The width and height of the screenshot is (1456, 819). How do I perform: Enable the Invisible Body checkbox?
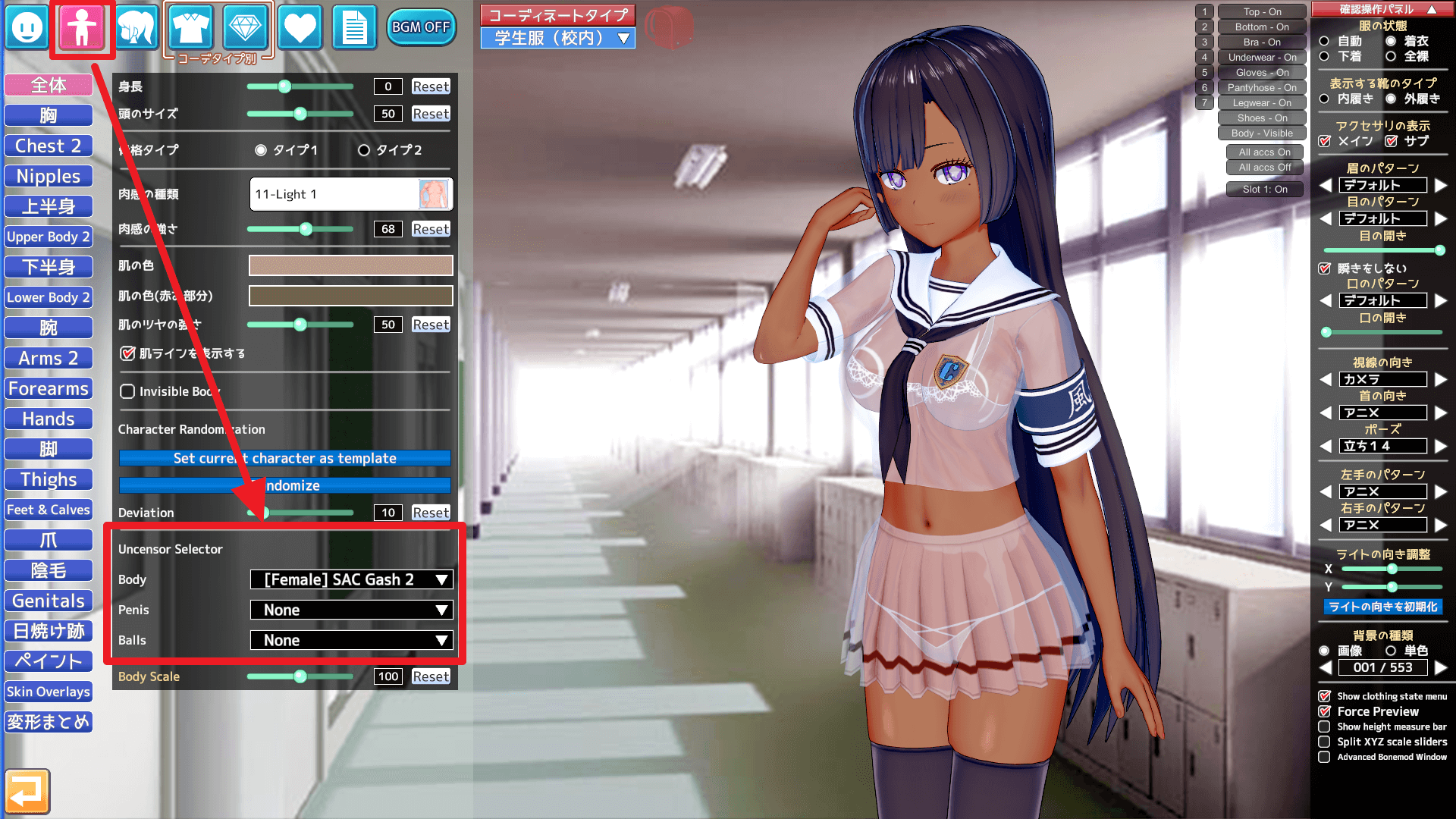(127, 391)
